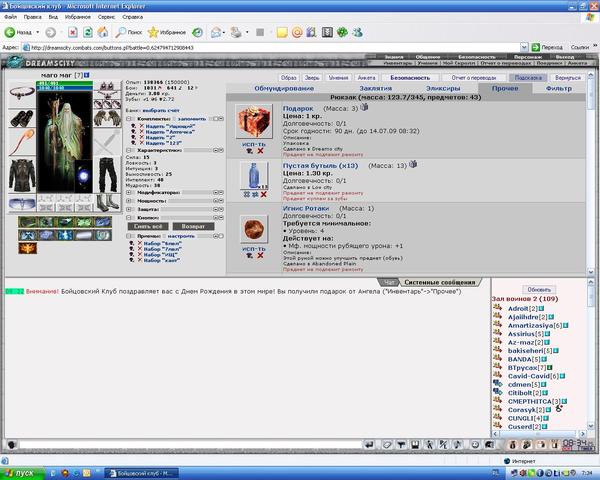Click the gloves equipment slot icon
600x480 pixels.
pyautogui.click(x=108, y=118)
